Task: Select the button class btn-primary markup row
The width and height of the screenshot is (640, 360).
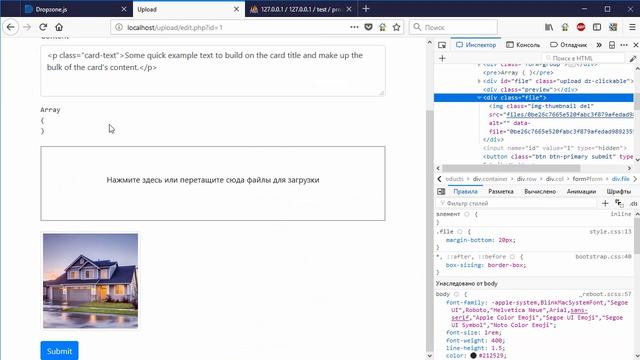Action: (x=558, y=157)
